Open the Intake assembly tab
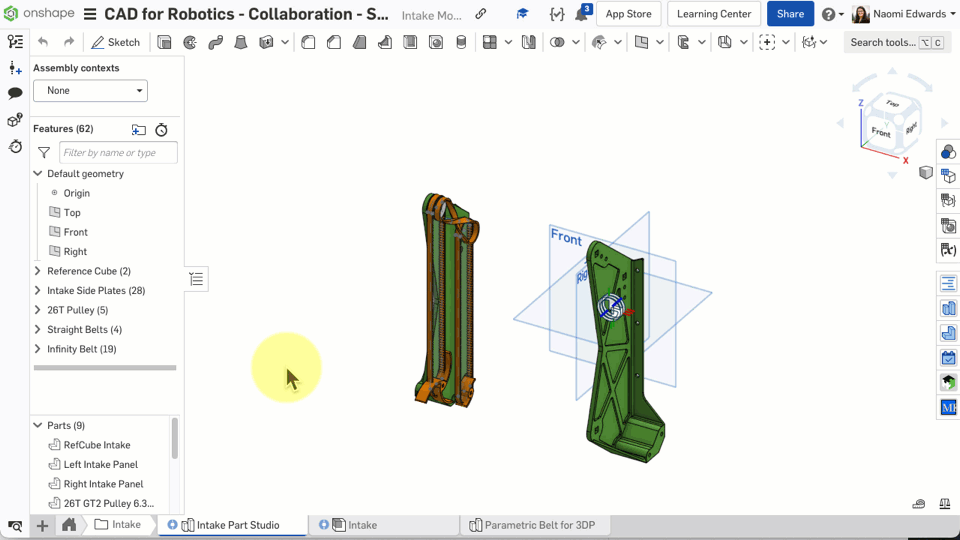The height and width of the screenshot is (540, 960). click(x=362, y=525)
